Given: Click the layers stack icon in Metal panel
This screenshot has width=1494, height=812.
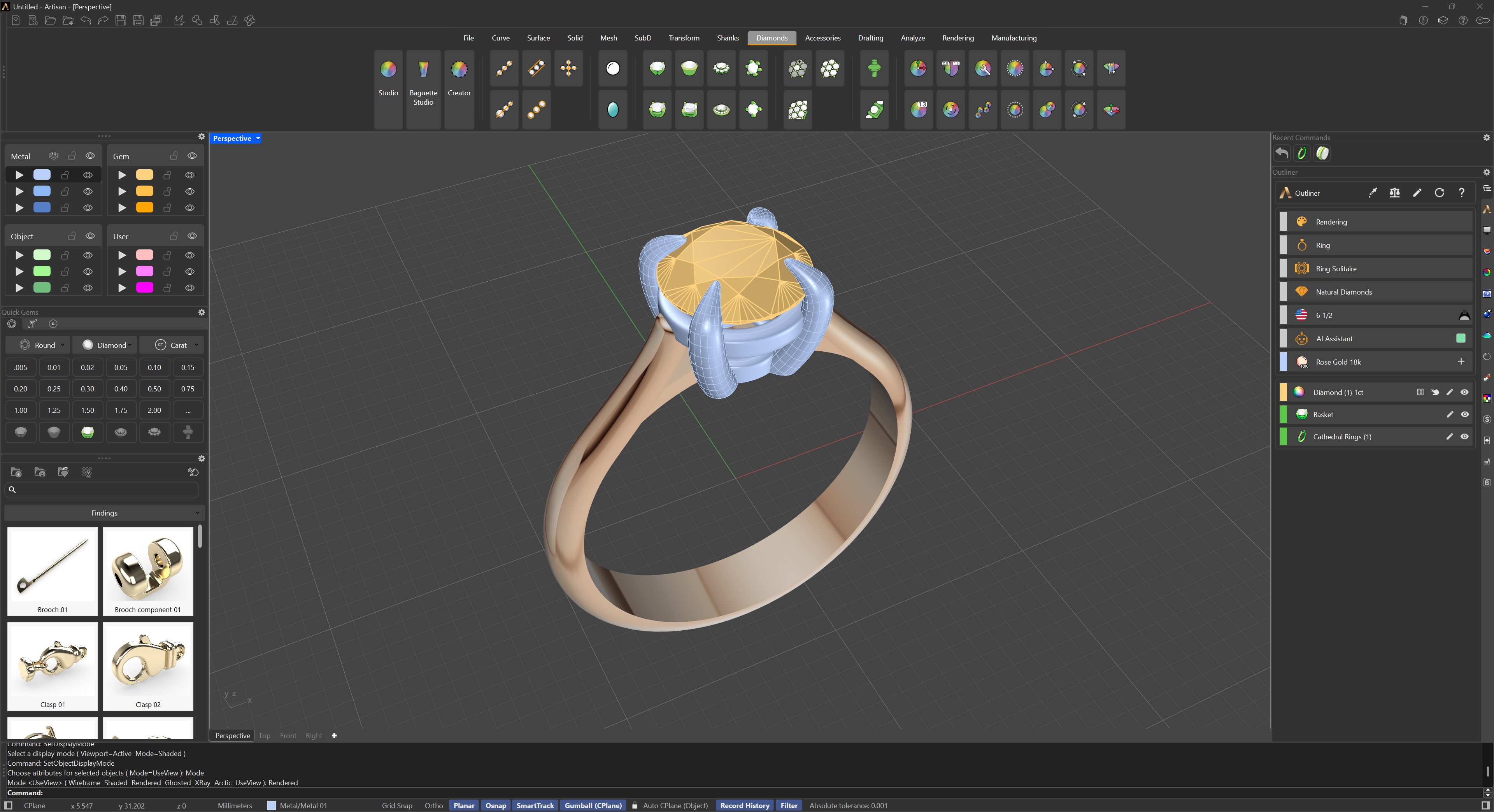Looking at the screenshot, I should [x=53, y=156].
